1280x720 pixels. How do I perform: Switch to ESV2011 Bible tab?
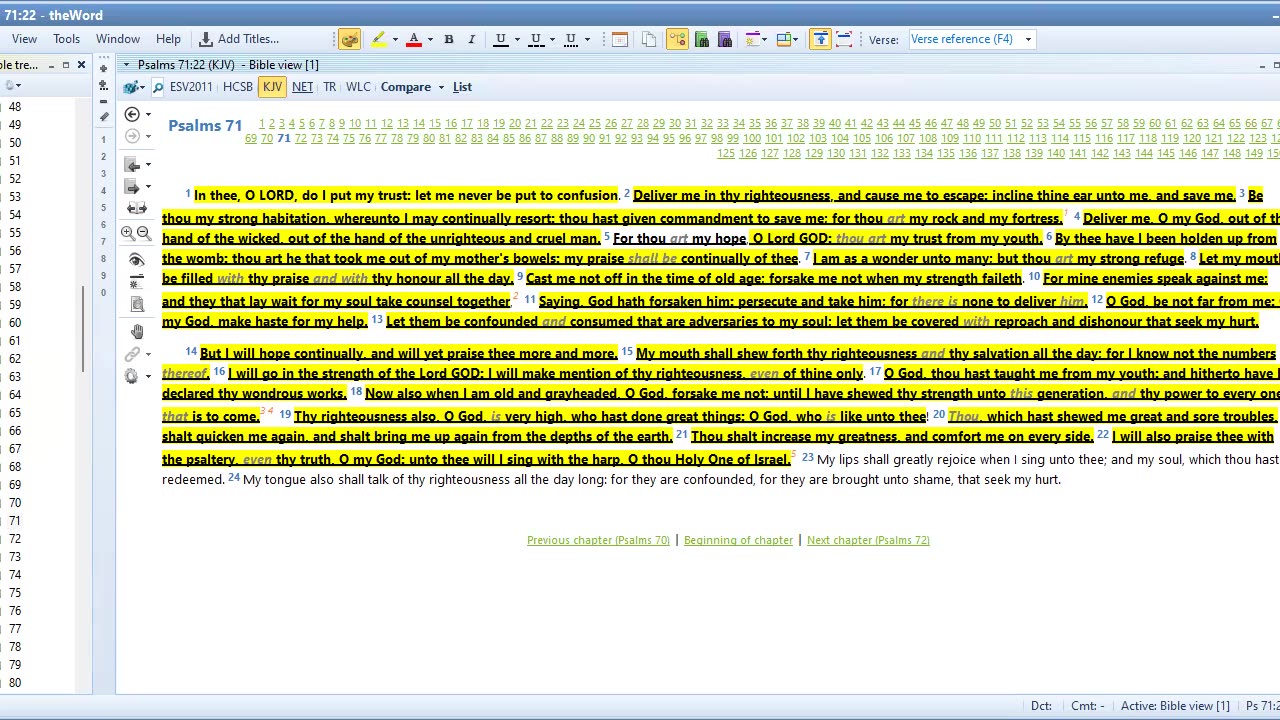tap(191, 87)
